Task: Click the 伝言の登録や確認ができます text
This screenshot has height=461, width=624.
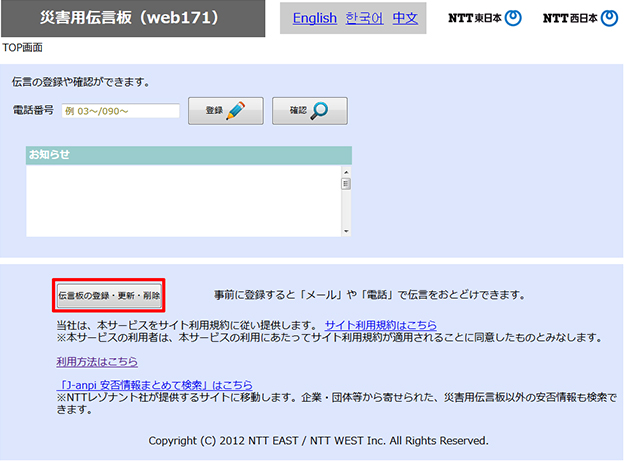Action: [x=81, y=82]
